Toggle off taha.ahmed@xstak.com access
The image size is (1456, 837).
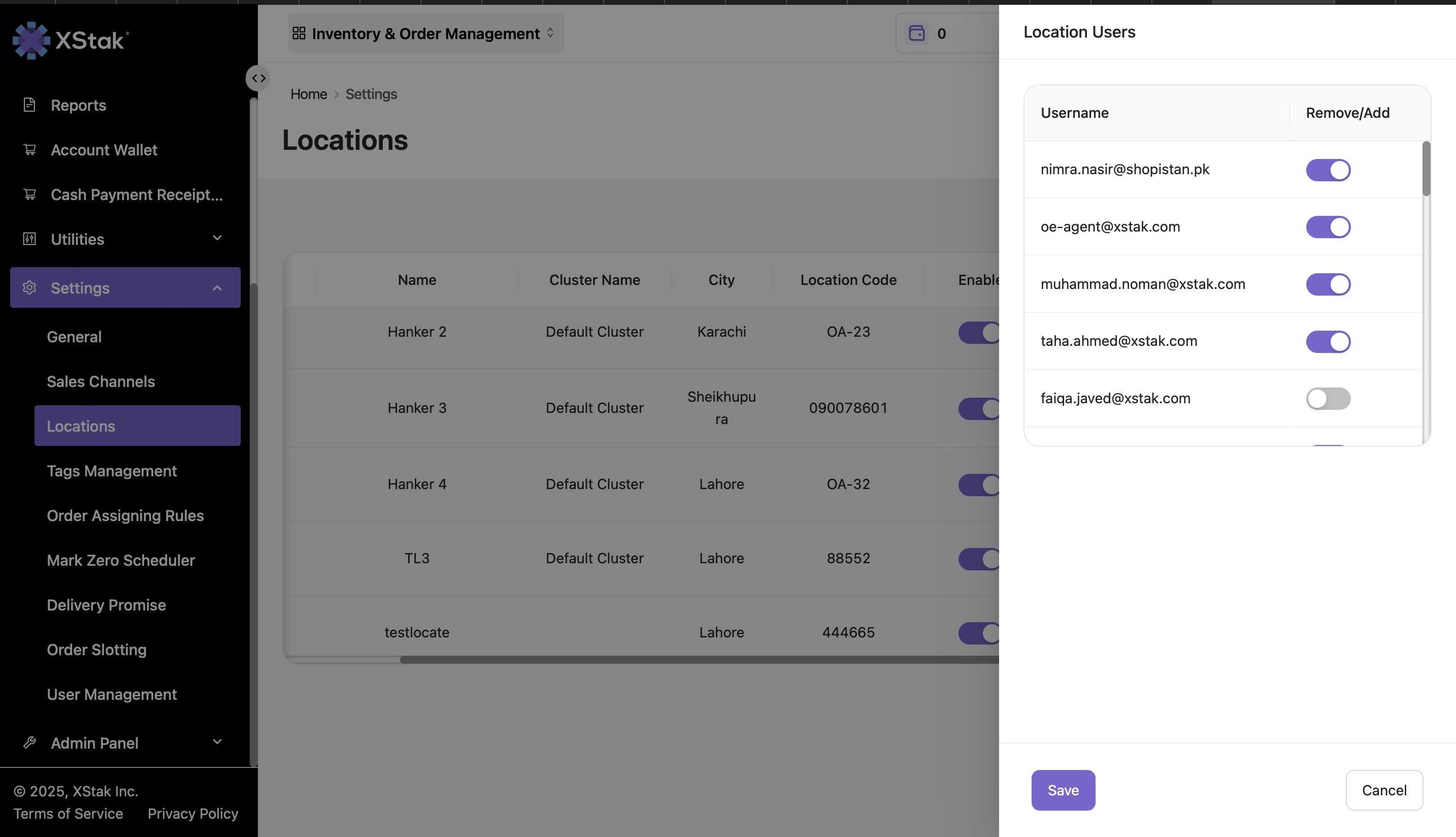[1328, 341]
